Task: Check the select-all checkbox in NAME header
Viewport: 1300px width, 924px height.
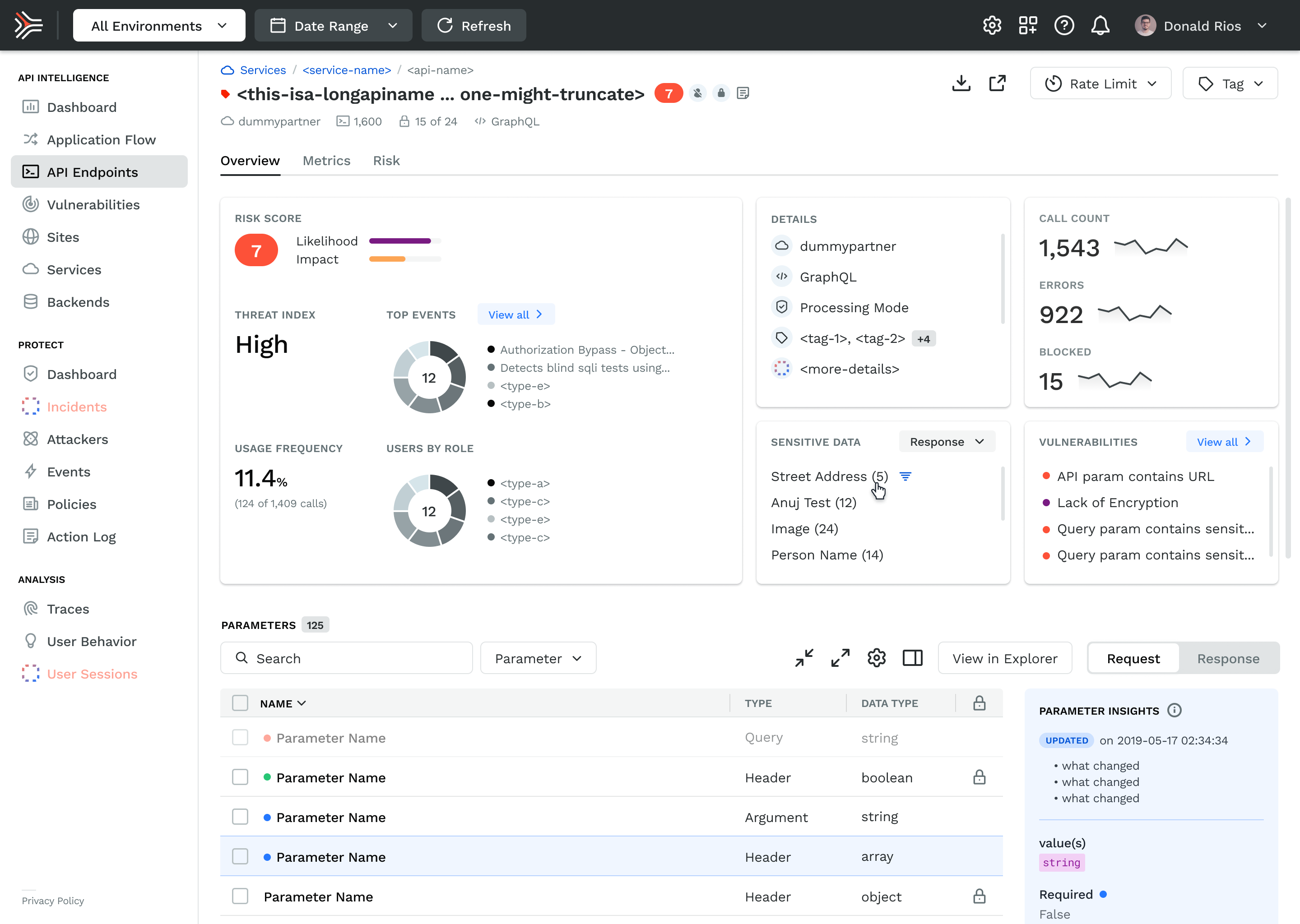Action: (x=240, y=703)
